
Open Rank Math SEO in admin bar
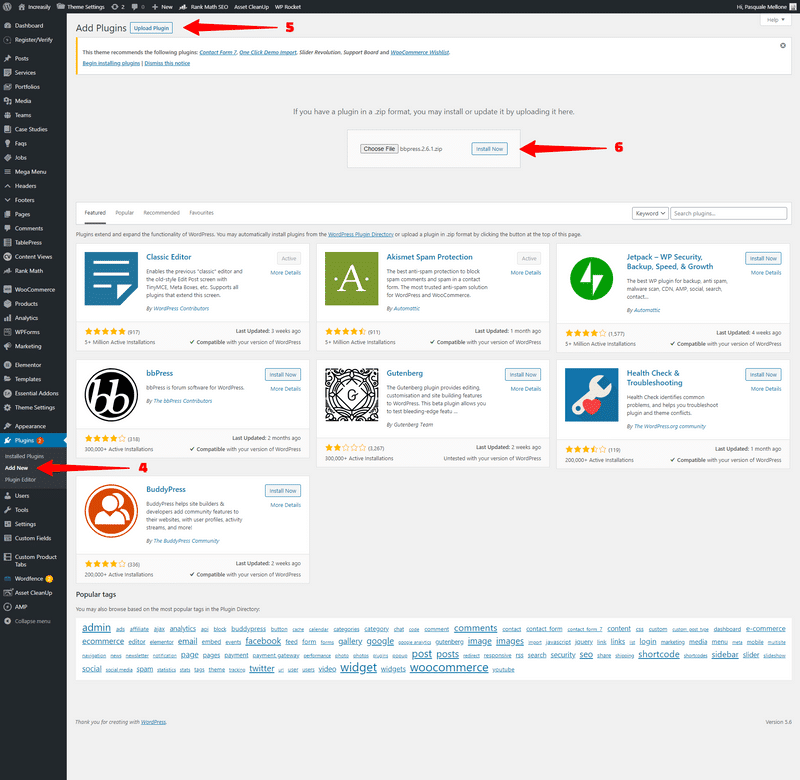click(204, 7)
